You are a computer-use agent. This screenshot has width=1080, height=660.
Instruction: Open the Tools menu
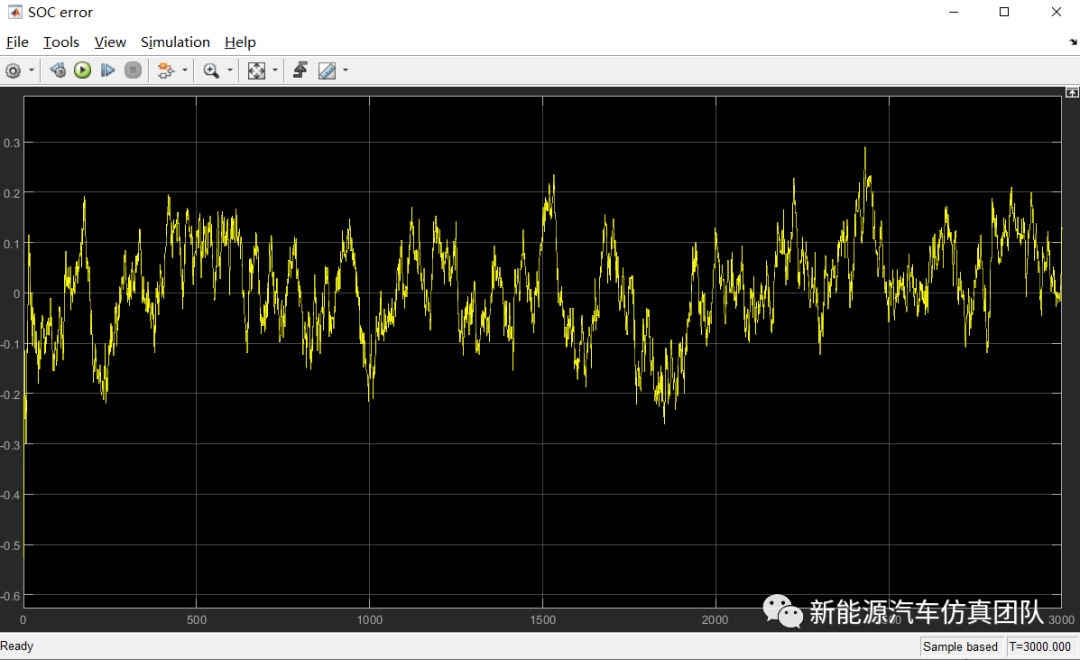61,42
